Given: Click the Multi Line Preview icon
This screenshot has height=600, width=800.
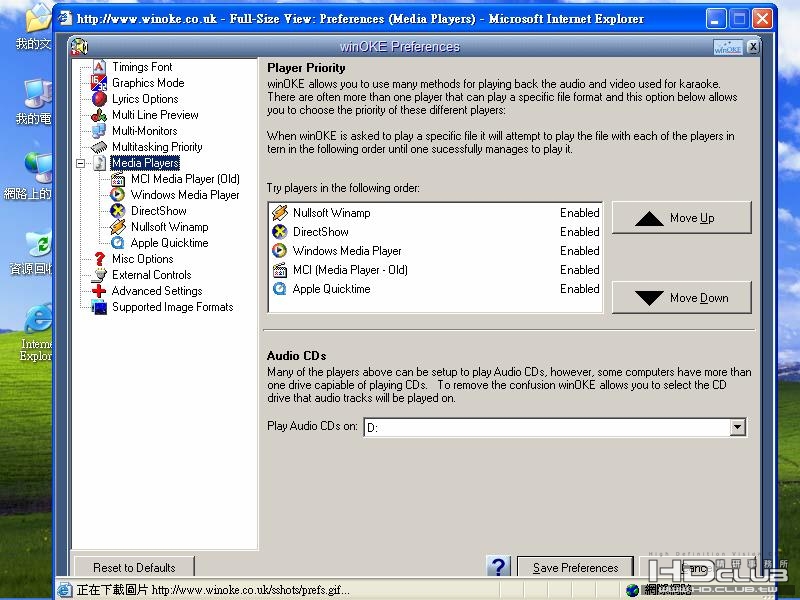Looking at the screenshot, I should 98,115.
